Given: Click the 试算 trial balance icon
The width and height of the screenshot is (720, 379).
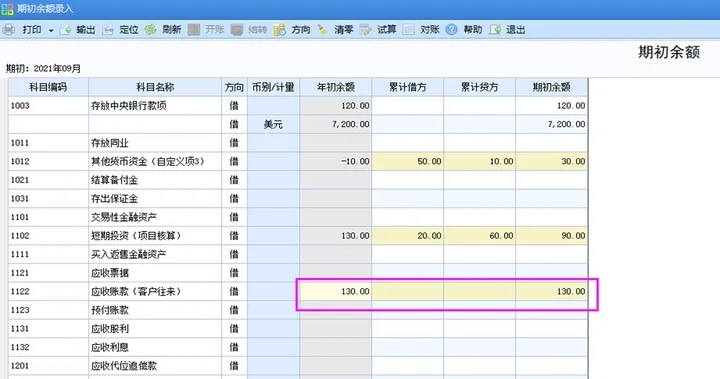Looking at the screenshot, I should point(366,30).
